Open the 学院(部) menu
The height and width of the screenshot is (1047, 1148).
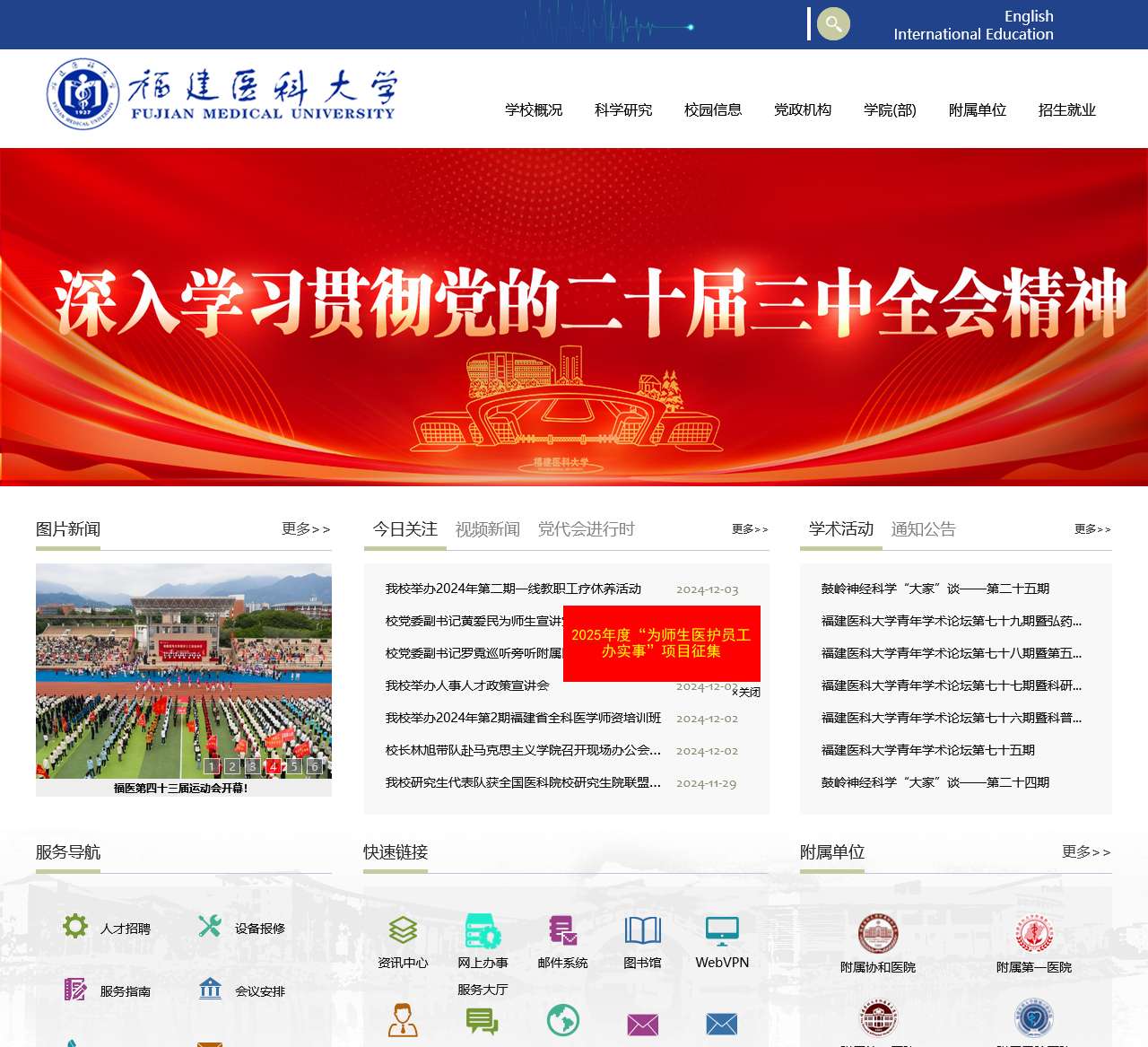coord(890,110)
